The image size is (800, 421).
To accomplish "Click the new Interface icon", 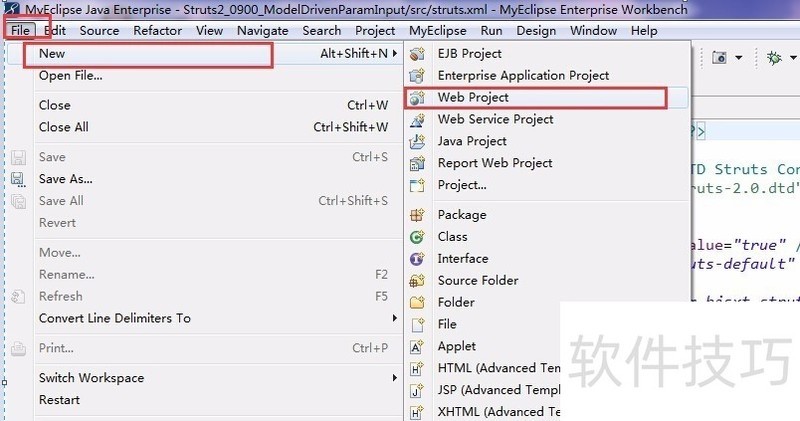I will click(418, 259).
